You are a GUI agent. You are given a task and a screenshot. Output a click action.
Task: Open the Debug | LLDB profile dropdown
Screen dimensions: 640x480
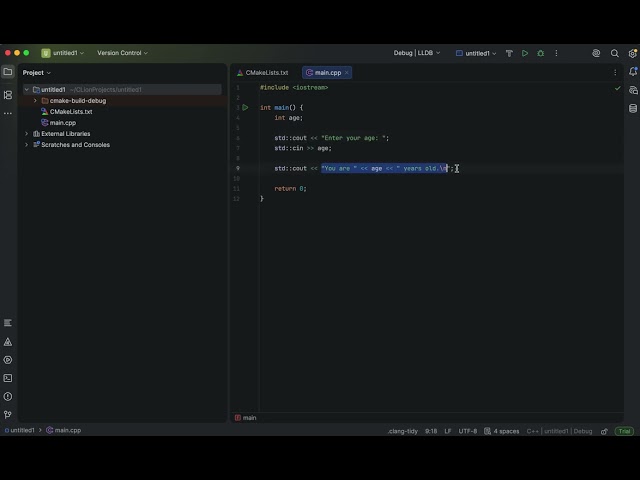click(x=417, y=53)
